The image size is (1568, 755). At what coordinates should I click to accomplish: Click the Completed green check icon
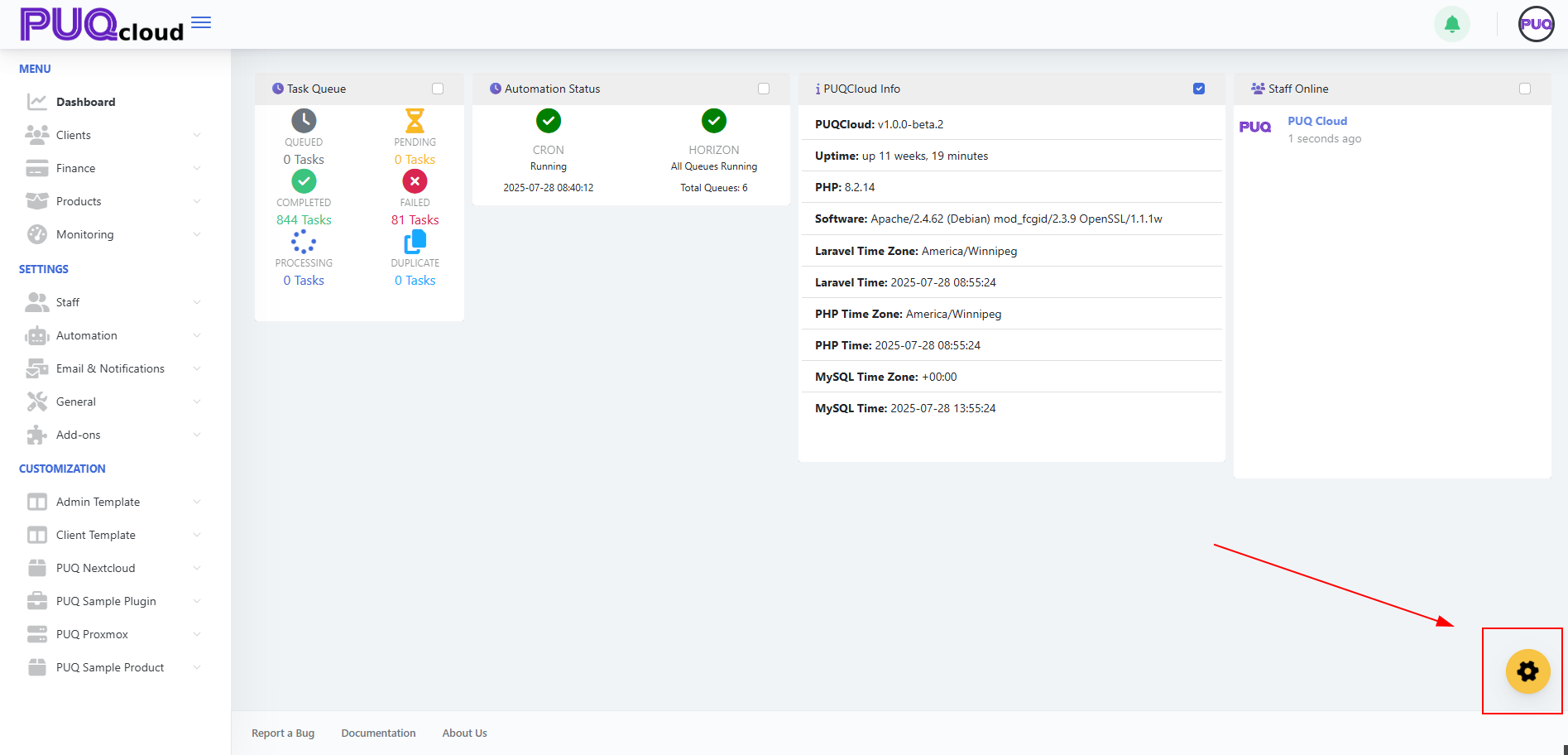[304, 181]
